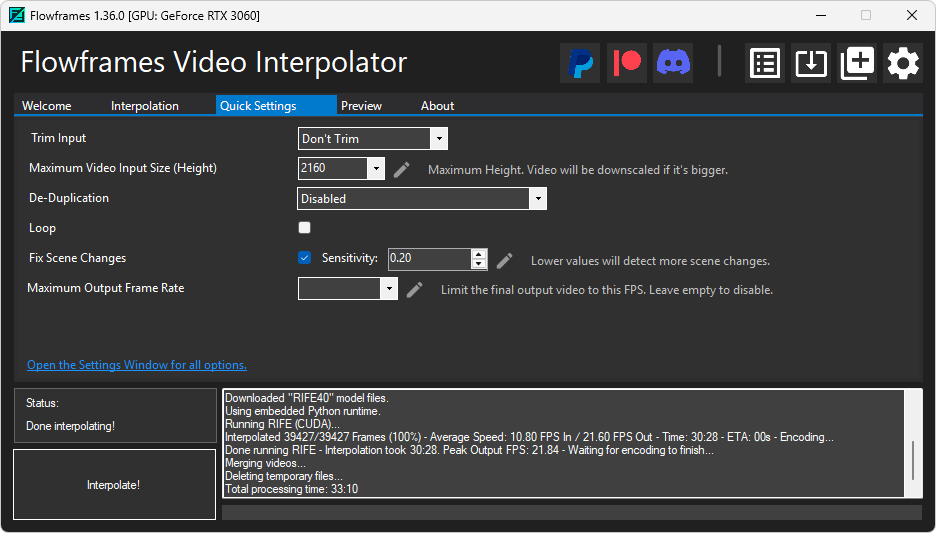Close the Flowframes window
The image size is (936, 533).
pyautogui.click(x=912, y=16)
